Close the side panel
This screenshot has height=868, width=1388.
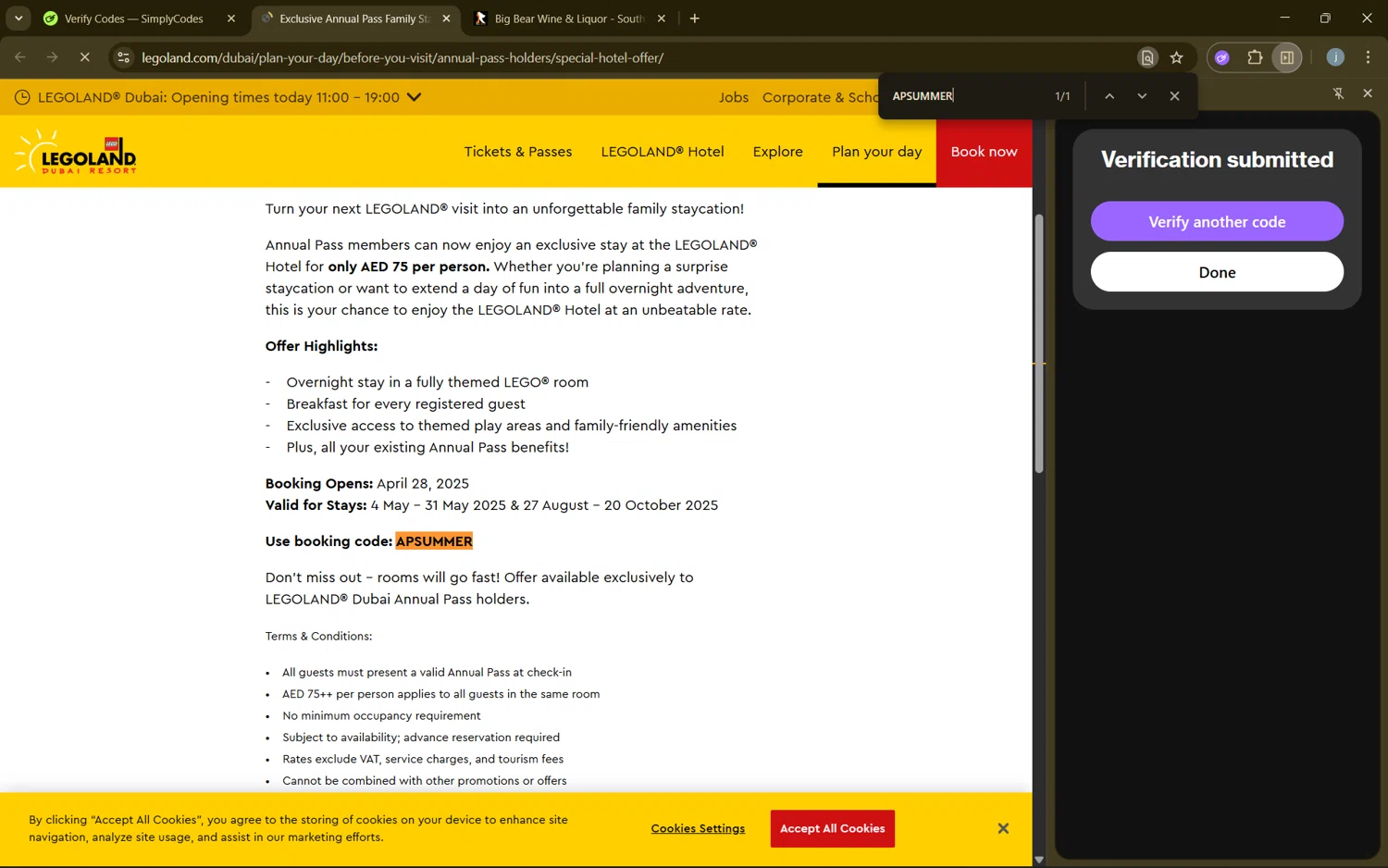1368,93
